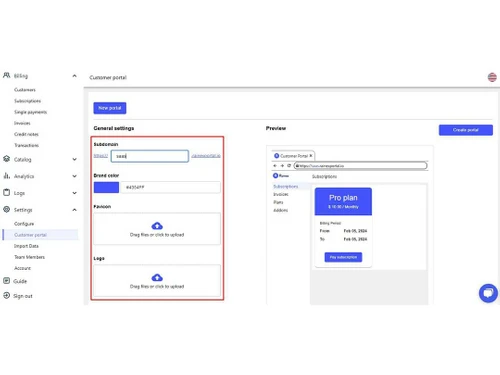Expand the Analytics section chevron
Viewport: 500px width, 375px height.
[x=74, y=176]
